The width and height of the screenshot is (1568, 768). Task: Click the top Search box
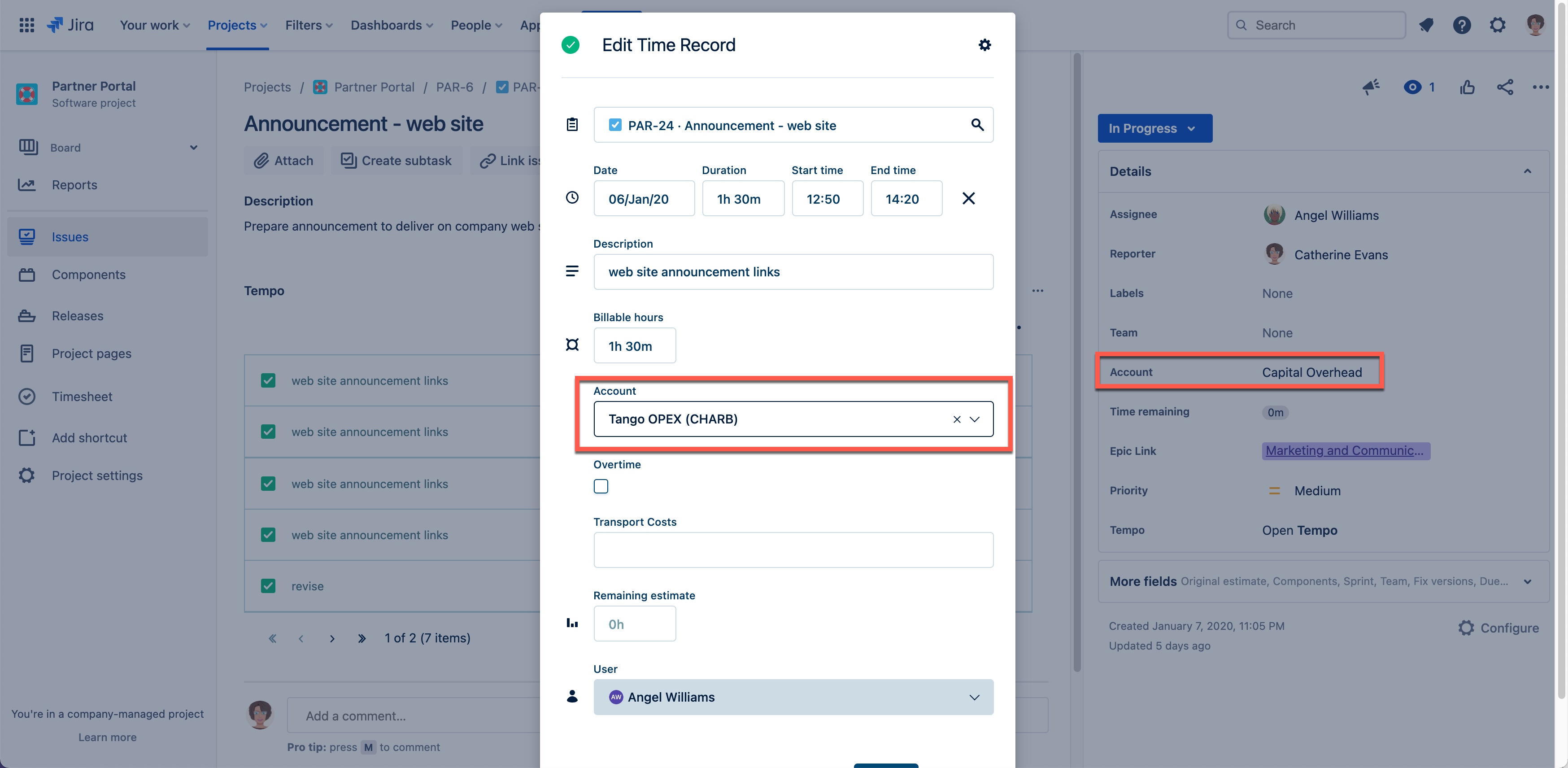(x=1317, y=25)
